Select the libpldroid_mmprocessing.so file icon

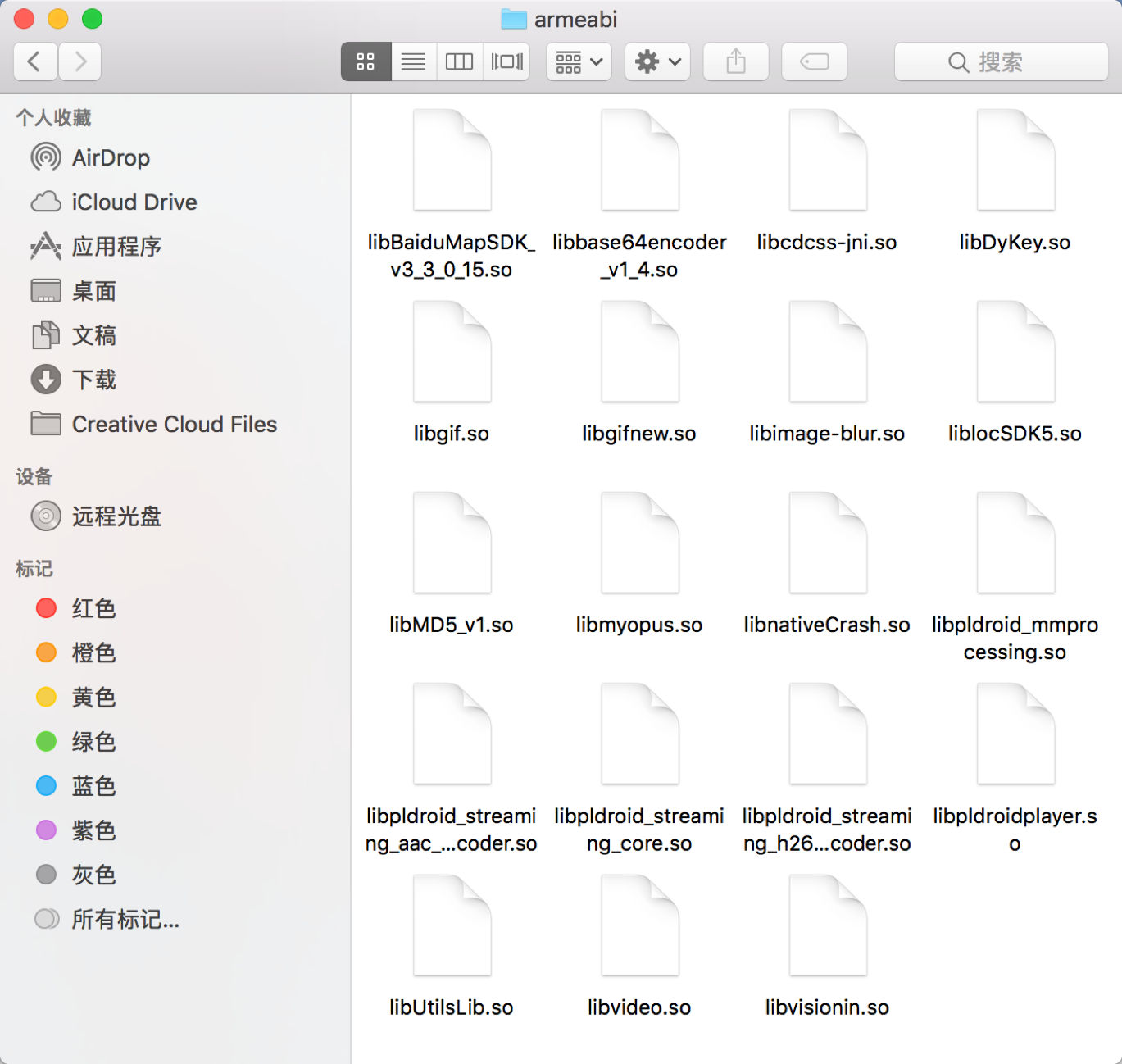(1015, 543)
